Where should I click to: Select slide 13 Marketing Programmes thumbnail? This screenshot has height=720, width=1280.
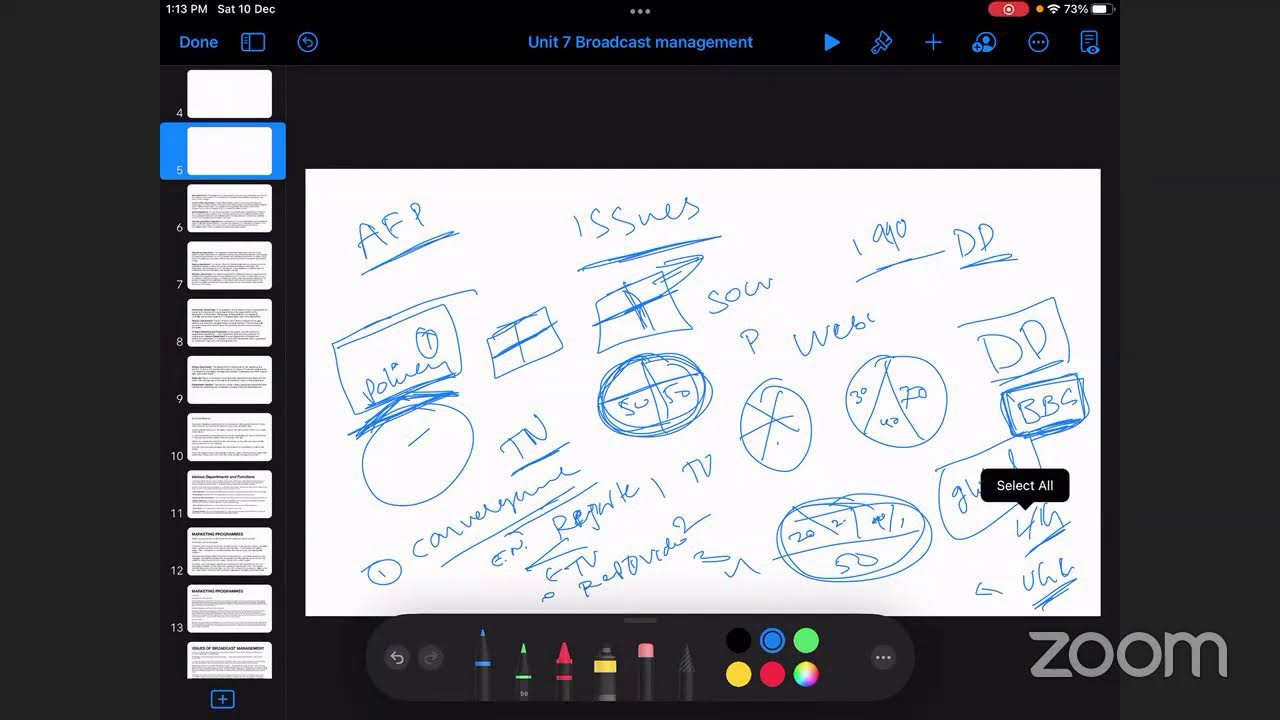[229, 609]
